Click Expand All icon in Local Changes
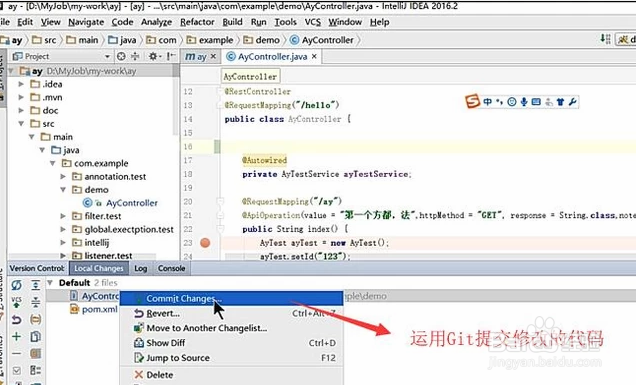 point(36,285)
